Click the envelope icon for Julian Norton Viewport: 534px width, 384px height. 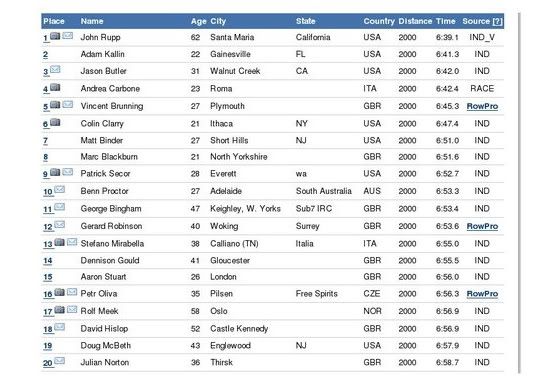coord(60,361)
